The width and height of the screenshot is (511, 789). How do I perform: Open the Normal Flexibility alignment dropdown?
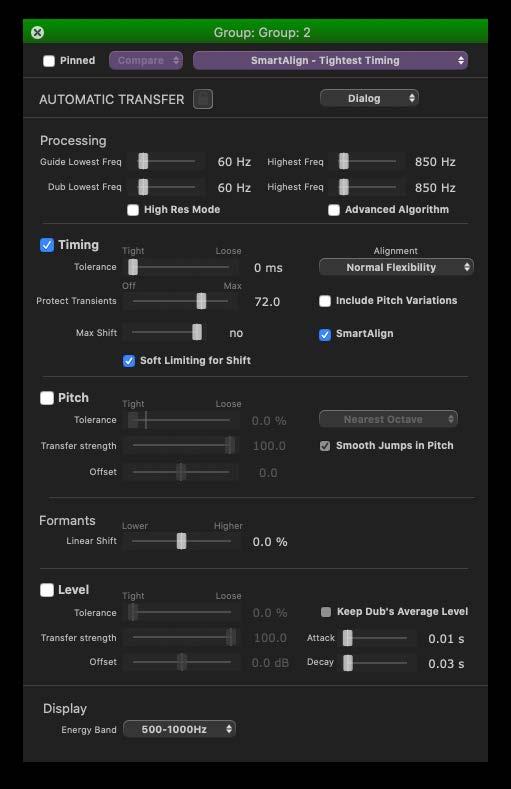point(396,267)
